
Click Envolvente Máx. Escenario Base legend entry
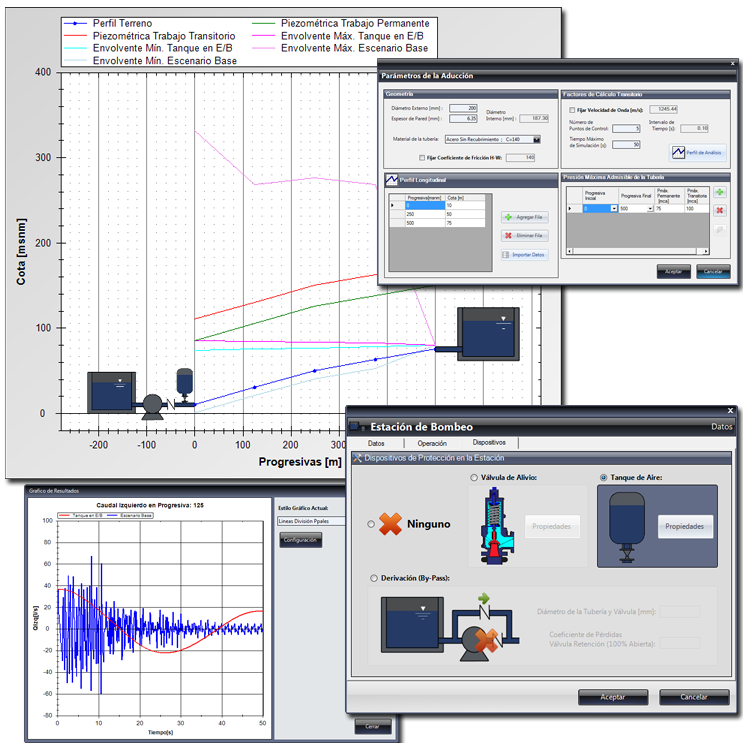tap(340, 48)
